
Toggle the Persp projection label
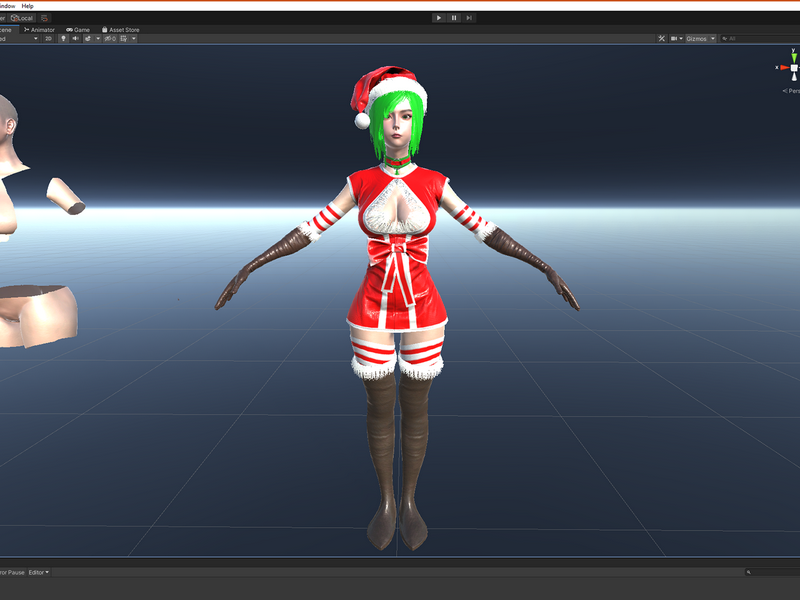pyautogui.click(x=791, y=91)
